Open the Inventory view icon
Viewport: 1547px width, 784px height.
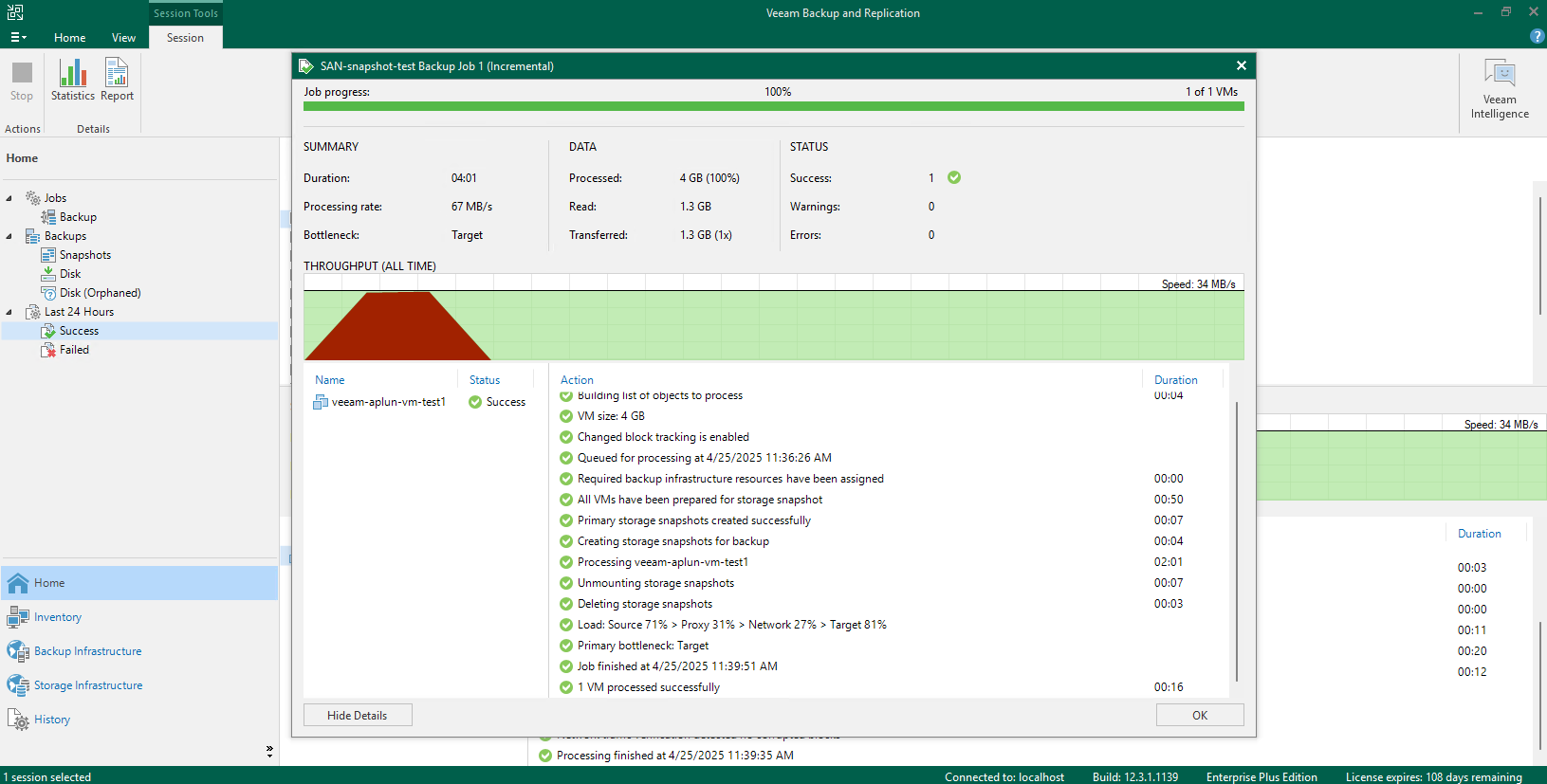[x=18, y=617]
